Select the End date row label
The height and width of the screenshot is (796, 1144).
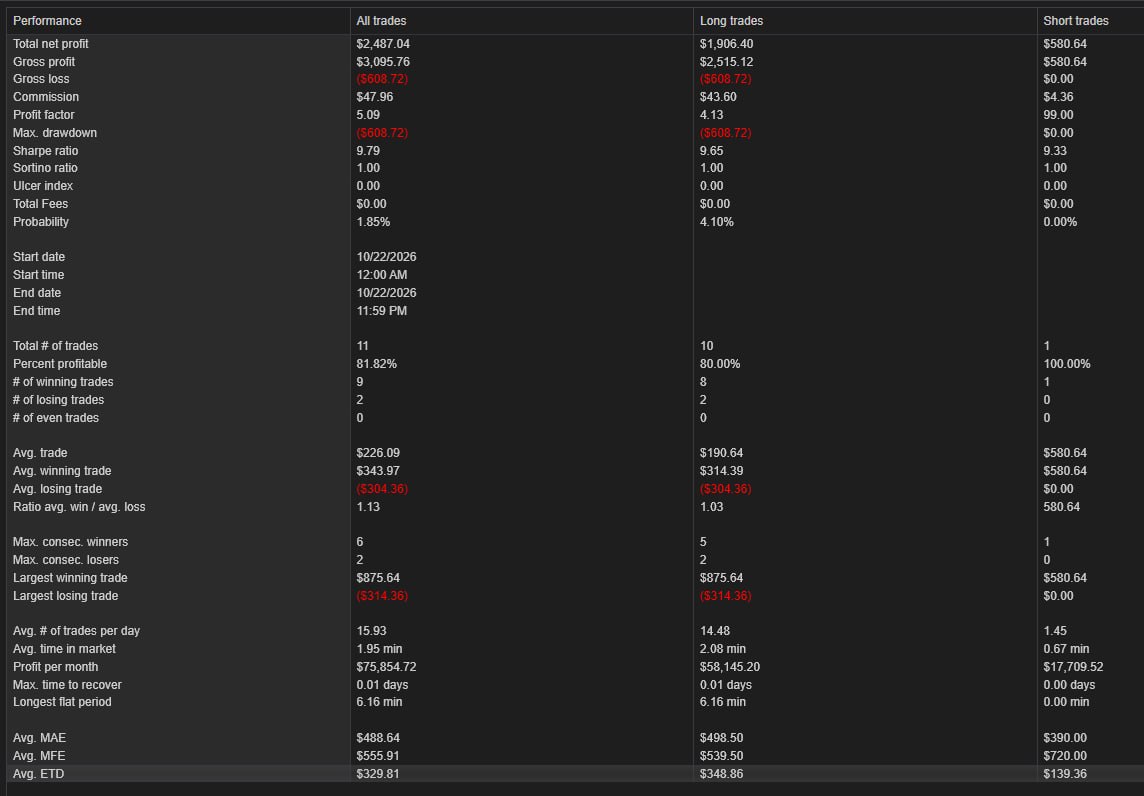pos(37,293)
